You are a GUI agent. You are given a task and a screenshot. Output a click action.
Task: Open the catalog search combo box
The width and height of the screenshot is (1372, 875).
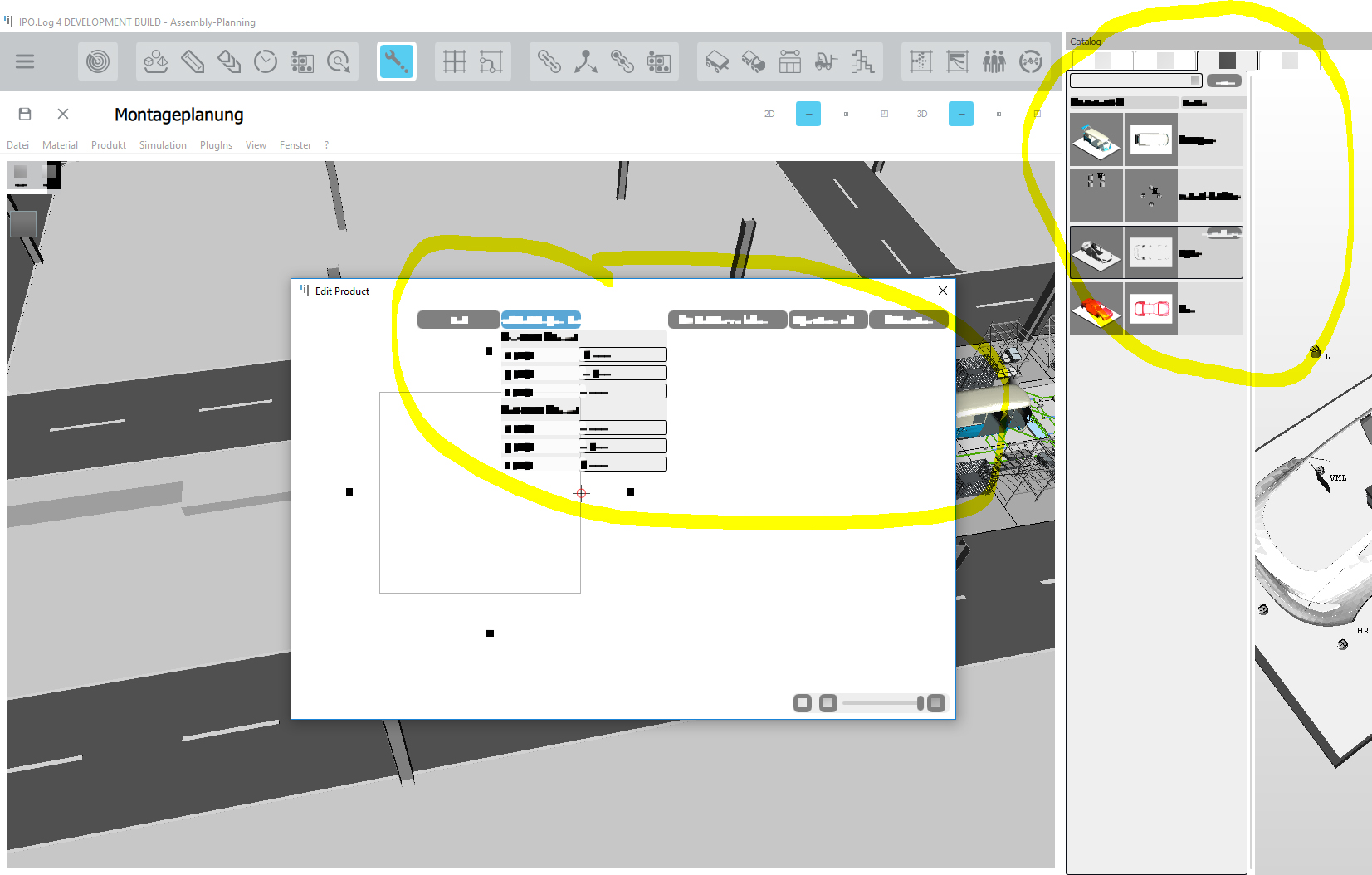1135,81
